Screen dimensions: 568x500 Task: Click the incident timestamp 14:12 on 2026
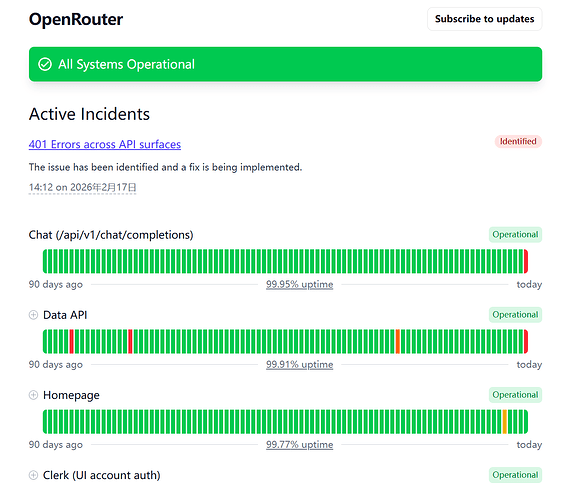(x=83, y=187)
